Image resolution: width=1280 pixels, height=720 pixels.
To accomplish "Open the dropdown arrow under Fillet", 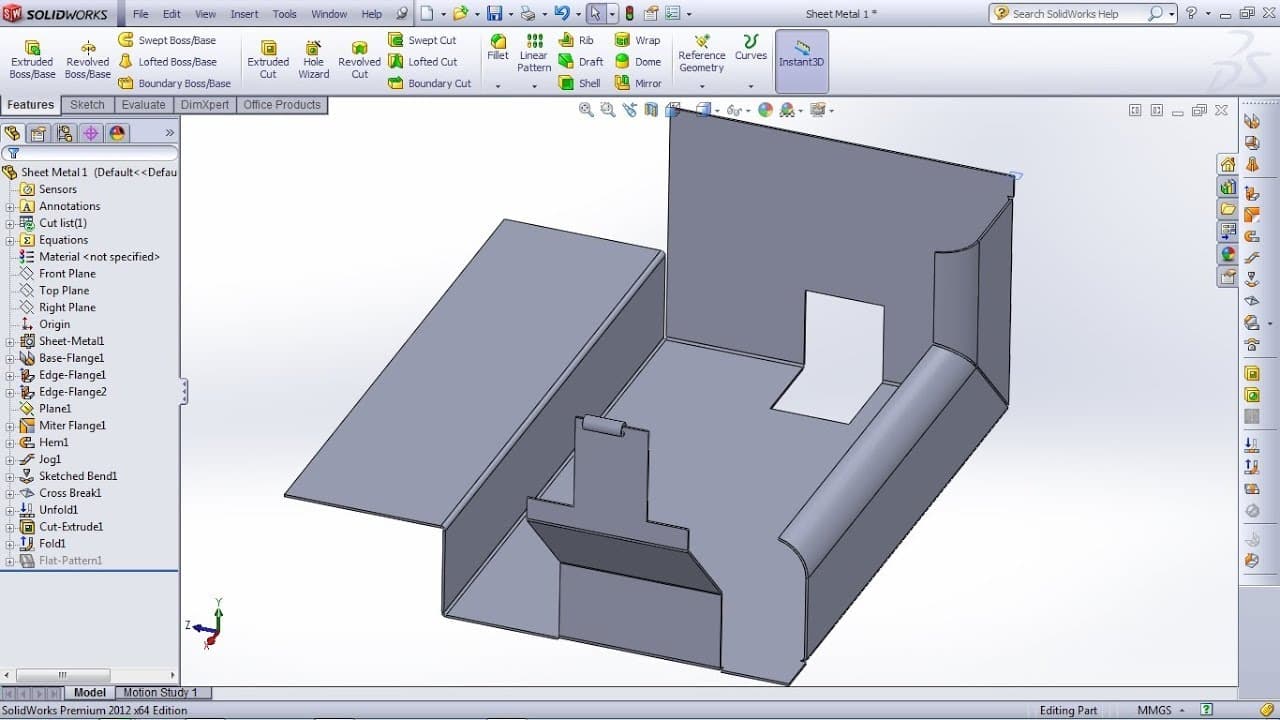I will [x=498, y=86].
